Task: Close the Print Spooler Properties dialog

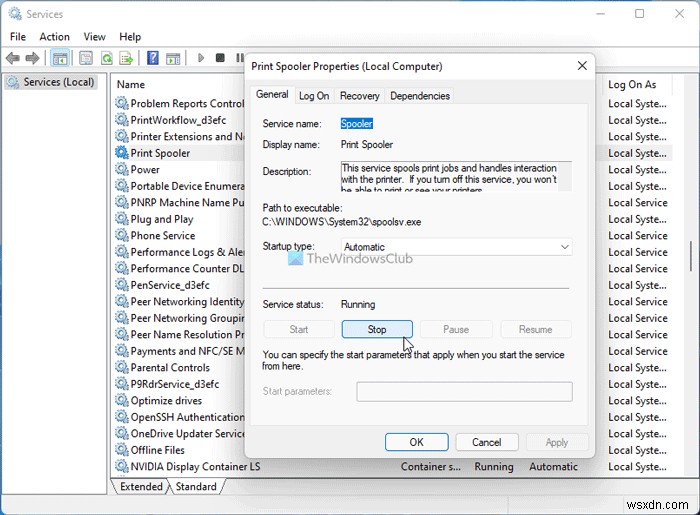Action: tap(582, 66)
